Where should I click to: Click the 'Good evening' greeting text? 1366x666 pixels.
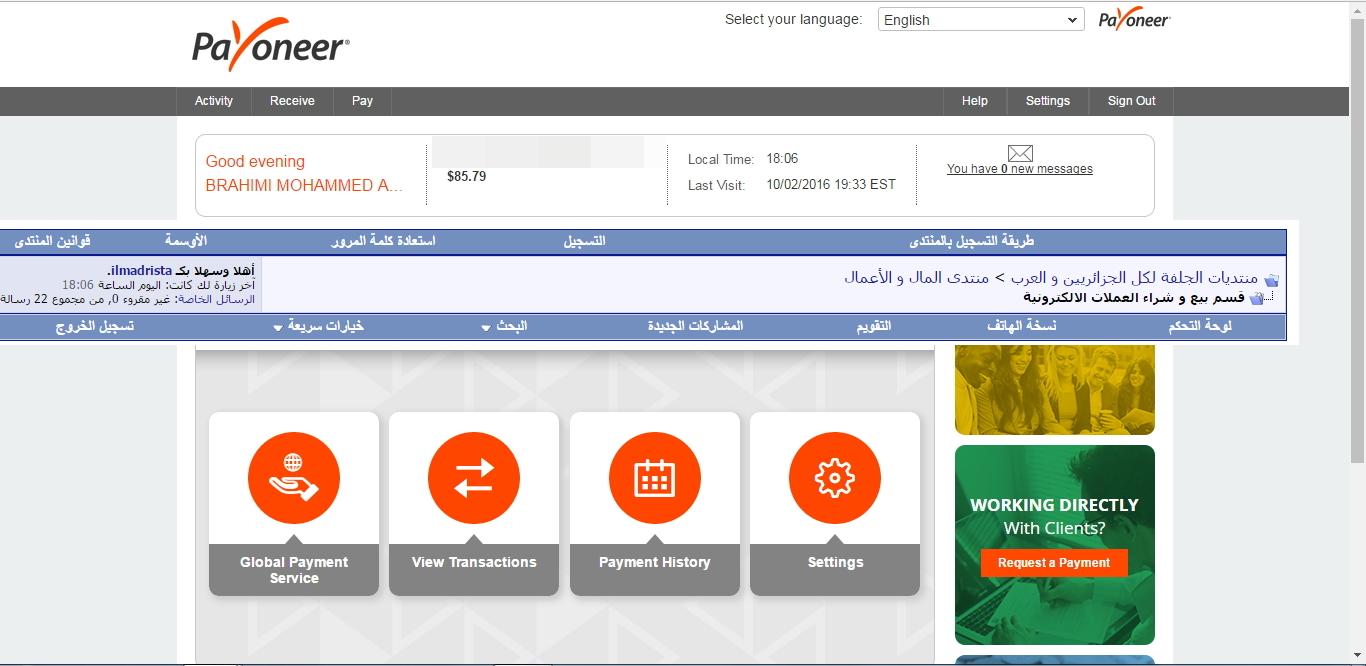point(255,161)
